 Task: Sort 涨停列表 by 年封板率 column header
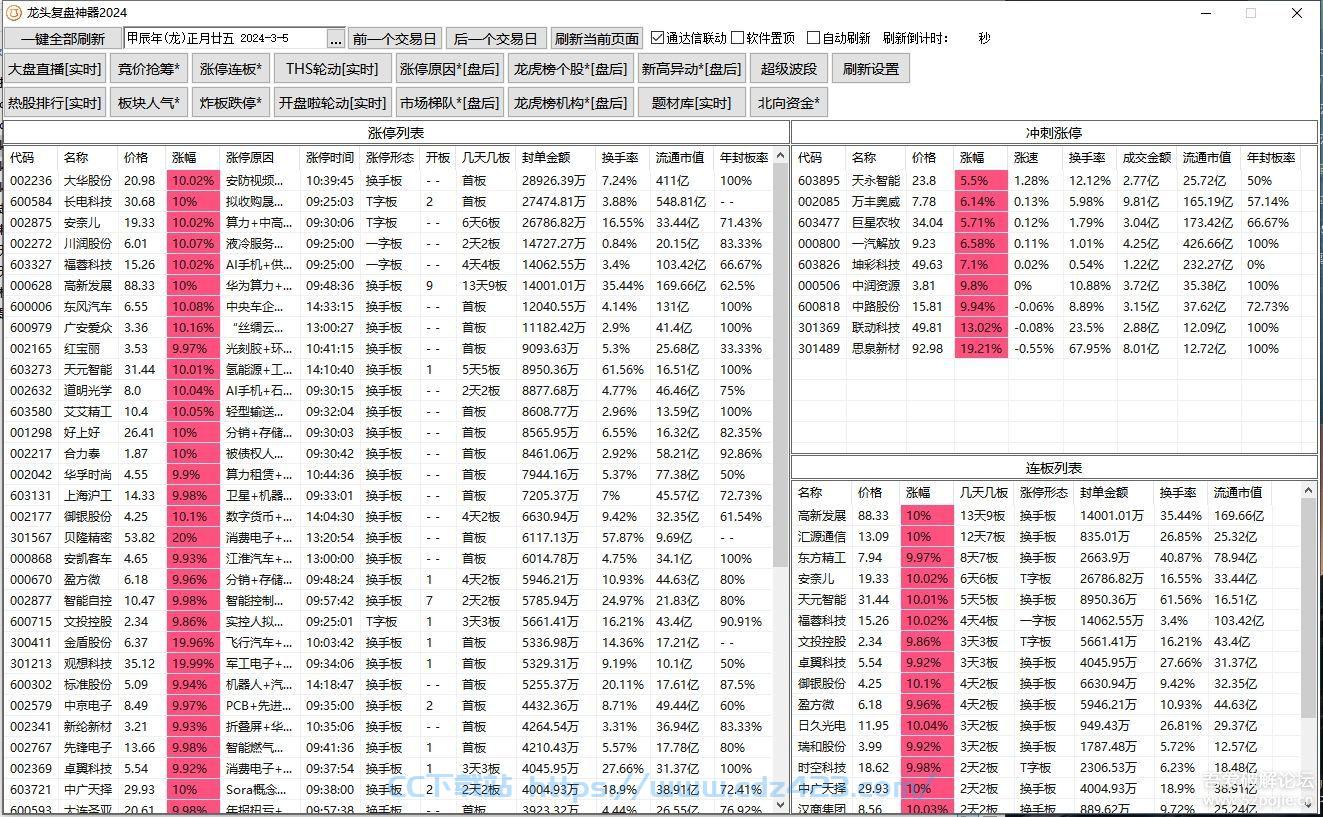tap(744, 158)
